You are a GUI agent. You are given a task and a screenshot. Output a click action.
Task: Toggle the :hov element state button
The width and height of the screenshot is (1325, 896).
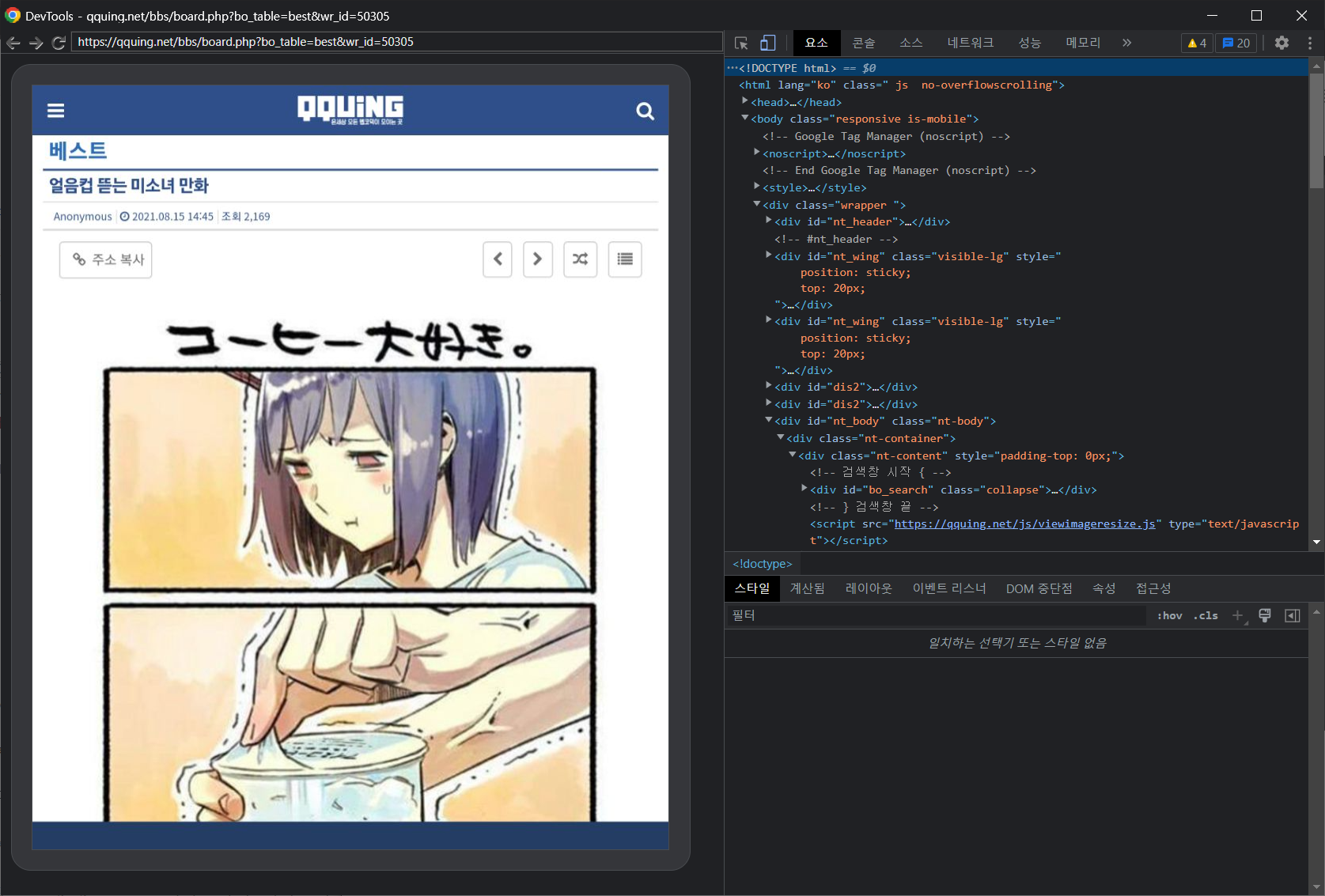pos(1169,615)
